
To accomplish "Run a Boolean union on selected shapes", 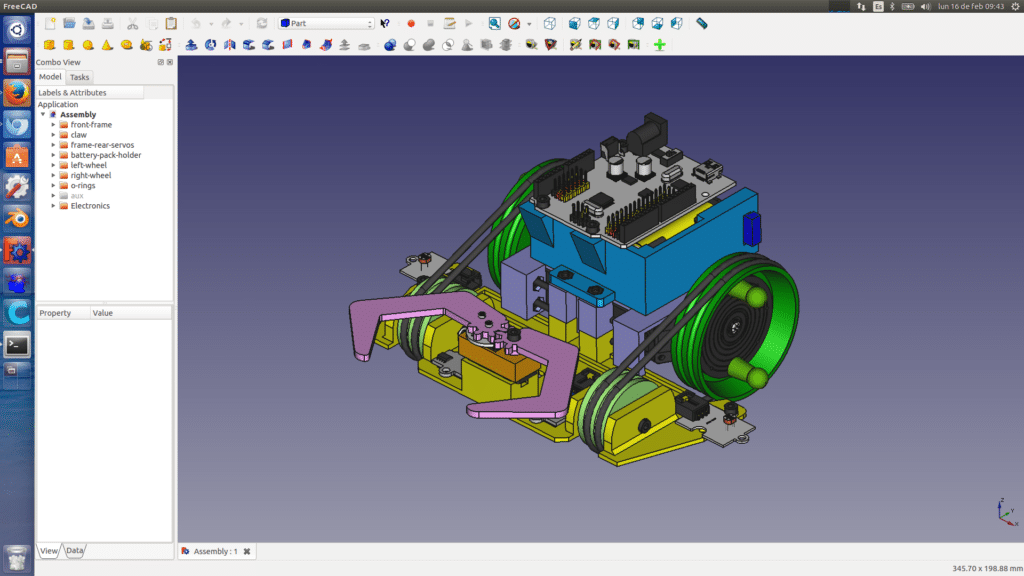I will [429, 44].
